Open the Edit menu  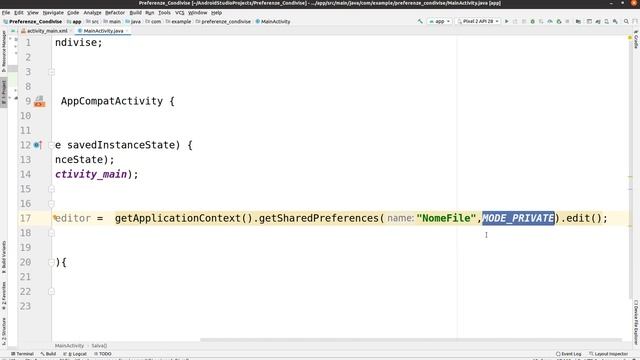point(19,13)
